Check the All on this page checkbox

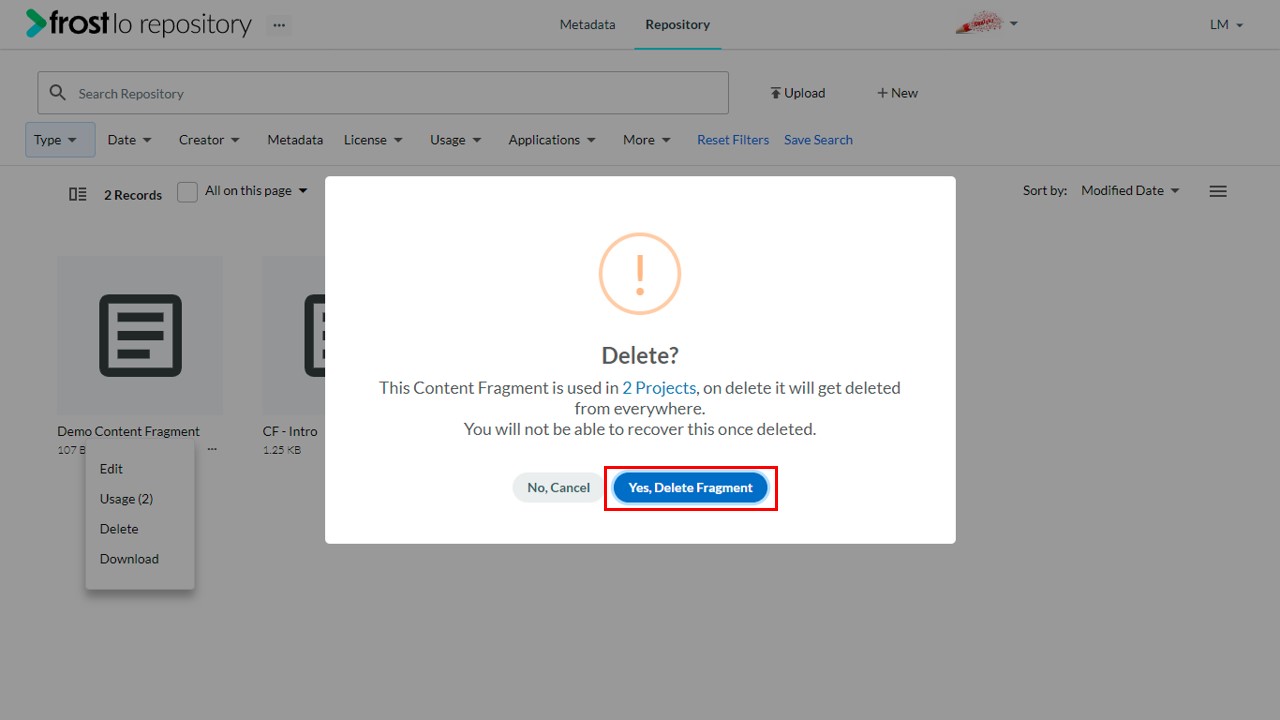pos(187,192)
